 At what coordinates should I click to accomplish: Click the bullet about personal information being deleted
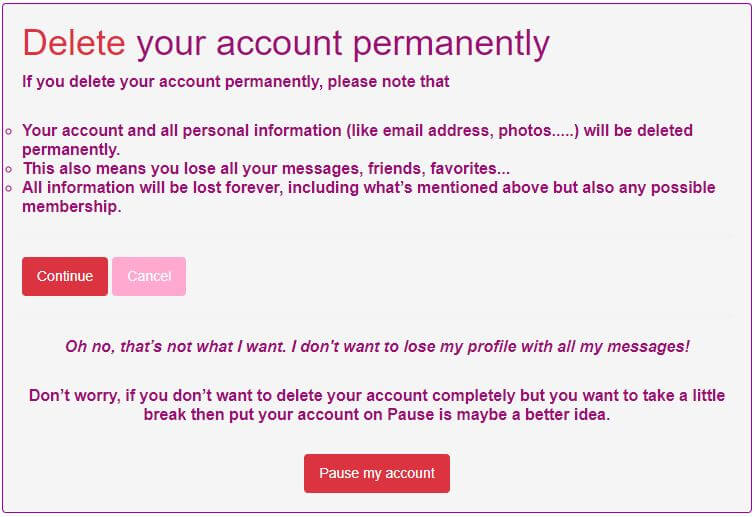click(357, 140)
